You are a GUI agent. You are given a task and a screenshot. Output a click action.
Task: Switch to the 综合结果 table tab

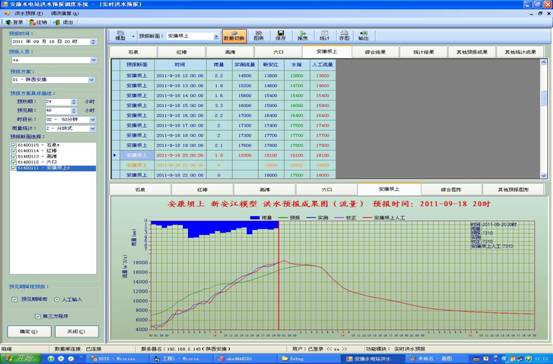coord(375,52)
